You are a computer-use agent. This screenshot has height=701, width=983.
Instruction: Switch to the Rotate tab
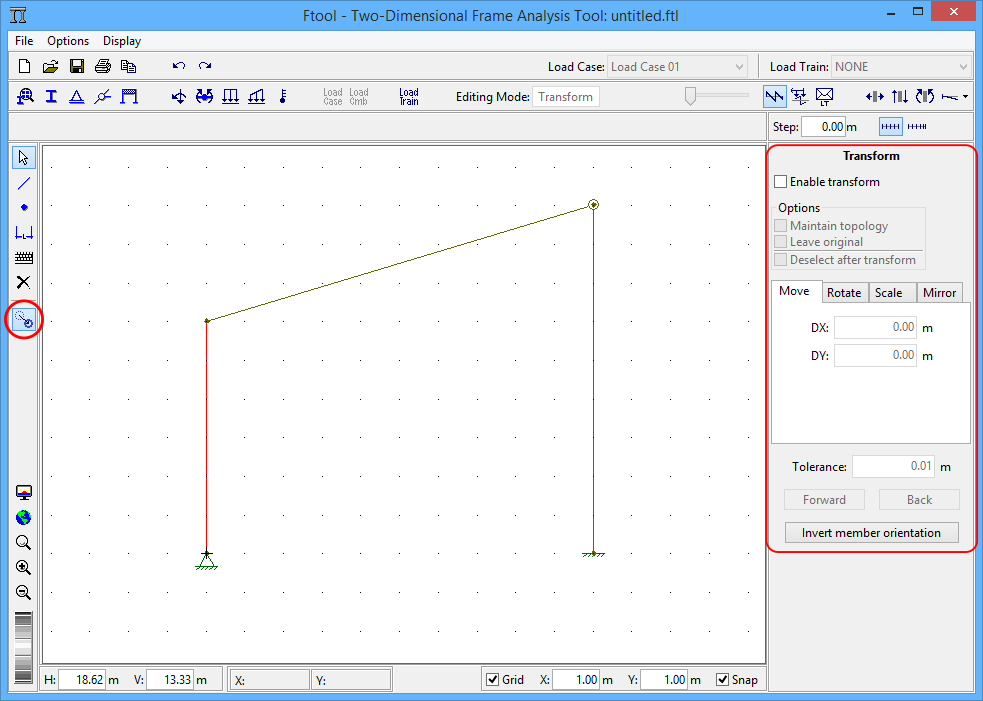coord(844,293)
